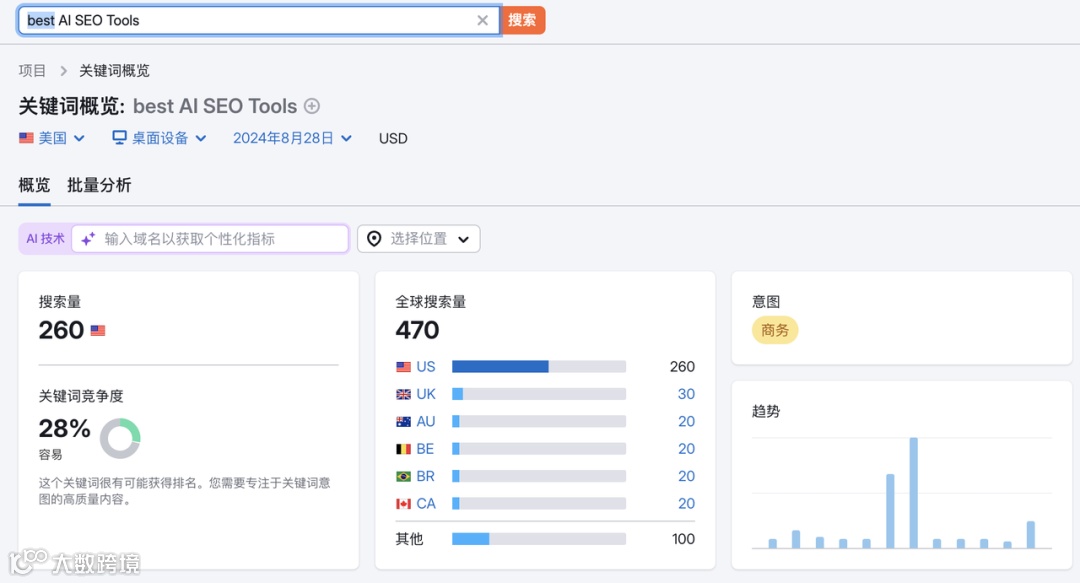Click the AI sparkle icon in the domain field
1080x583 pixels.
[x=88, y=239]
